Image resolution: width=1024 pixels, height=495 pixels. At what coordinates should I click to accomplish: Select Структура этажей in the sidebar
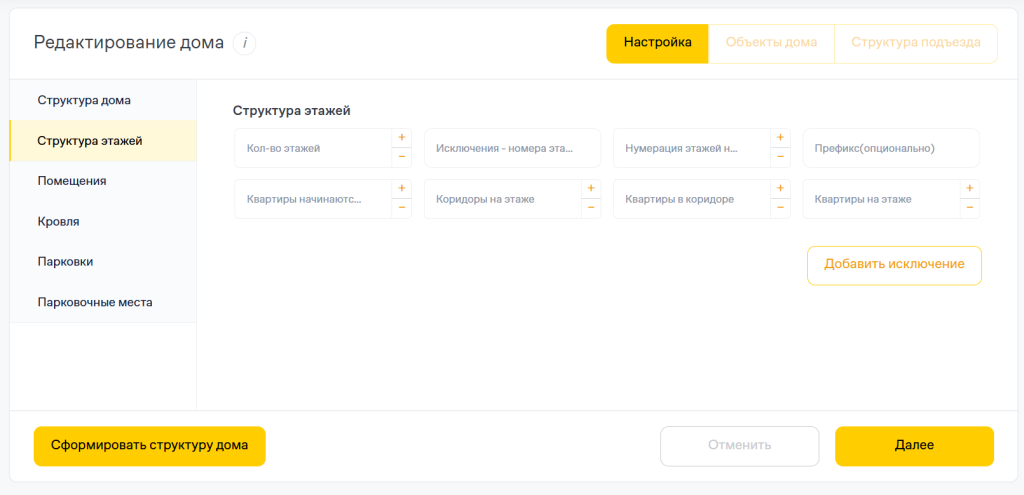click(103, 140)
